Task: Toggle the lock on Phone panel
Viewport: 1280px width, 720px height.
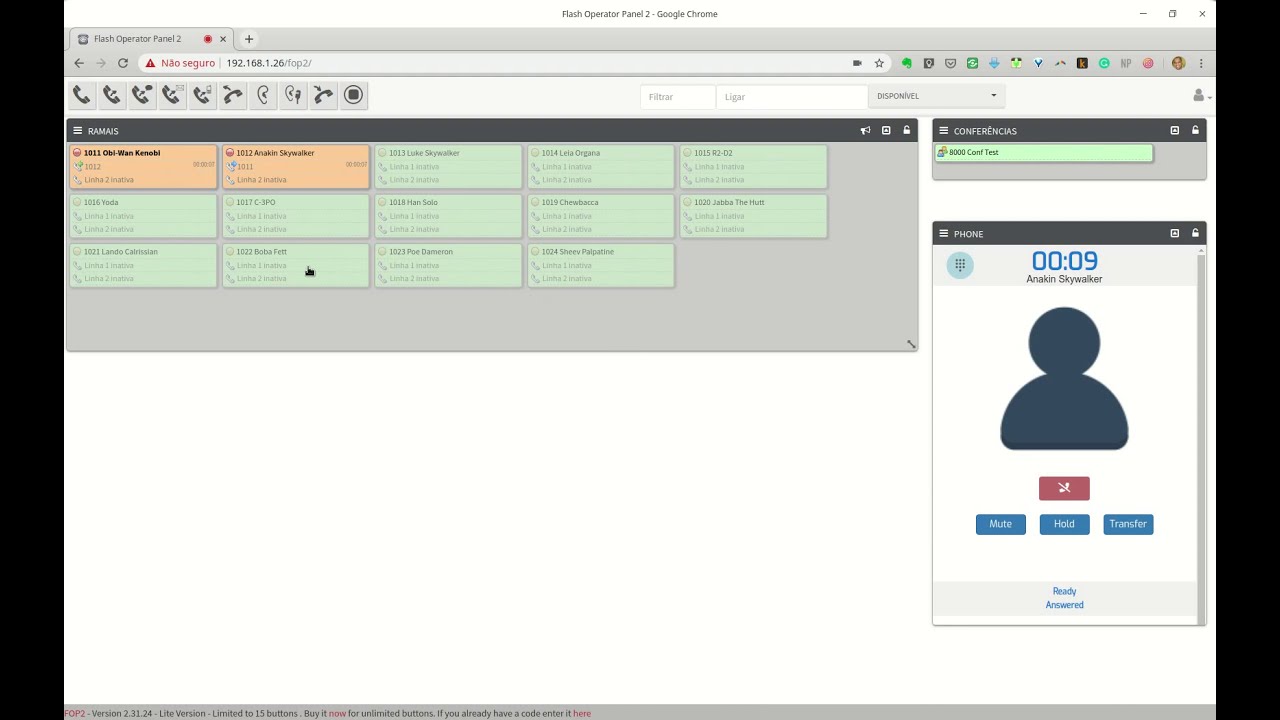Action: (x=1195, y=234)
